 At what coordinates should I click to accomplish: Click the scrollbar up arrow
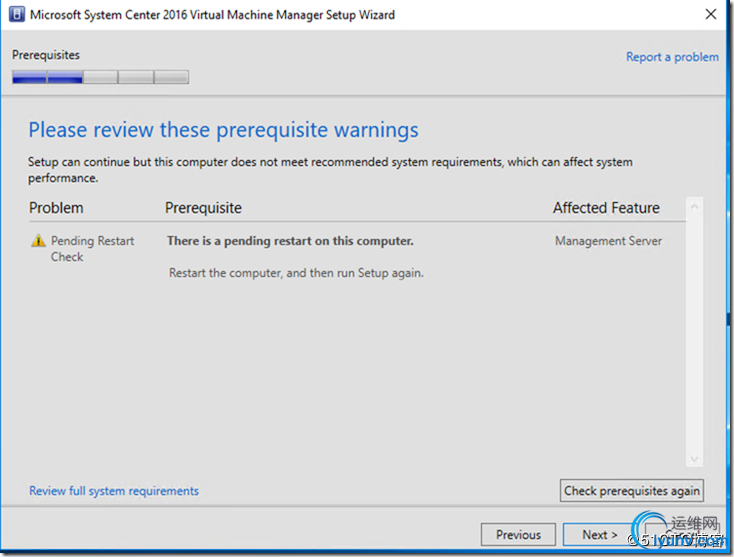pyautogui.click(x=695, y=208)
